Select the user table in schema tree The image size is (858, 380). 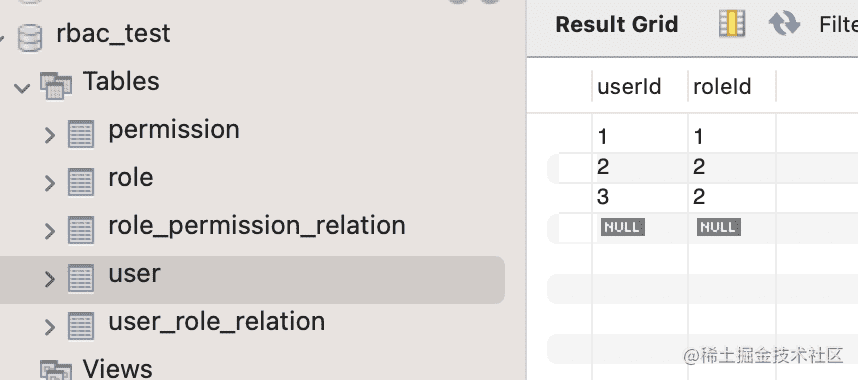[x=252, y=280]
